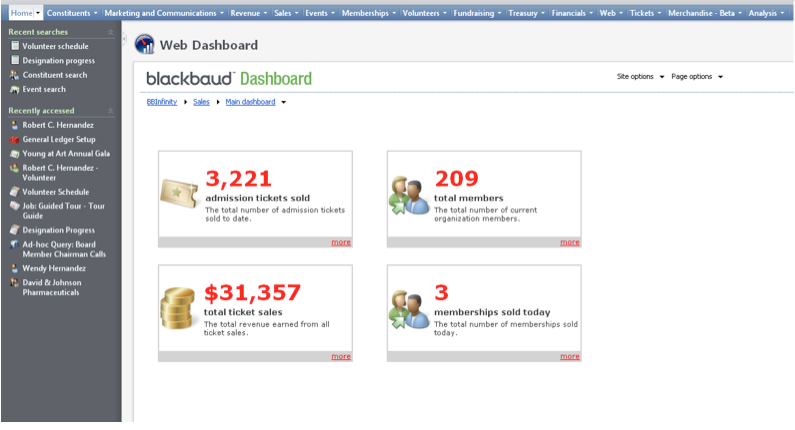Collapse the Recent searches section
This screenshot has width=795, height=430.
[x=111, y=32]
